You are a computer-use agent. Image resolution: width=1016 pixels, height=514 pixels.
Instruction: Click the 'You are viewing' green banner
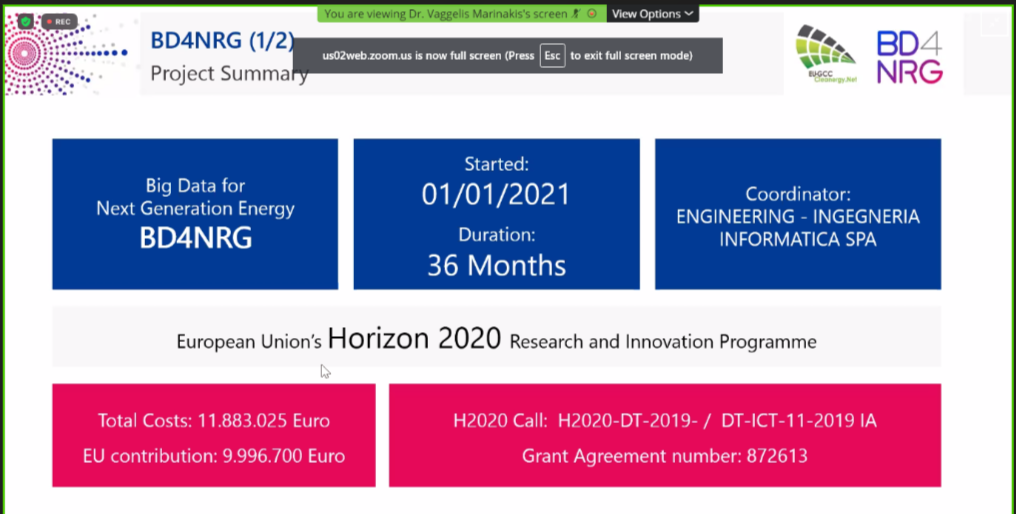461,14
